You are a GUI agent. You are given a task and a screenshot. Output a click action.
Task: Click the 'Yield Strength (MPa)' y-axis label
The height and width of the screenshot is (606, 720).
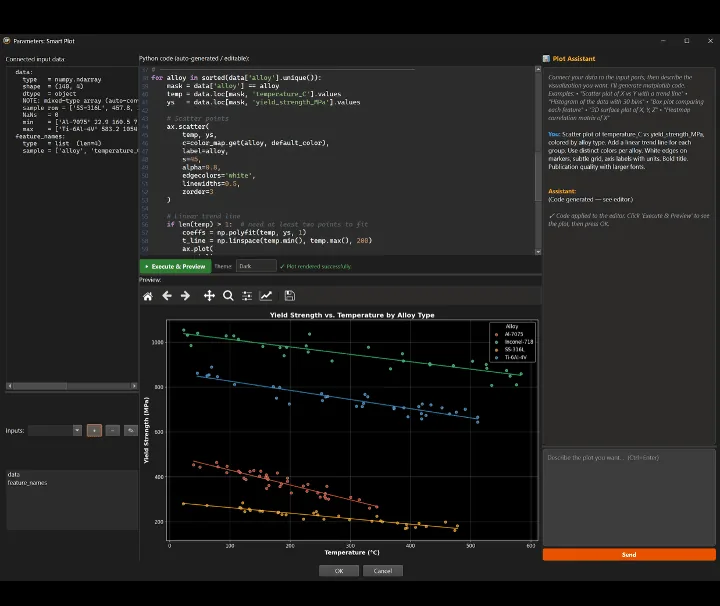click(x=146, y=430)
